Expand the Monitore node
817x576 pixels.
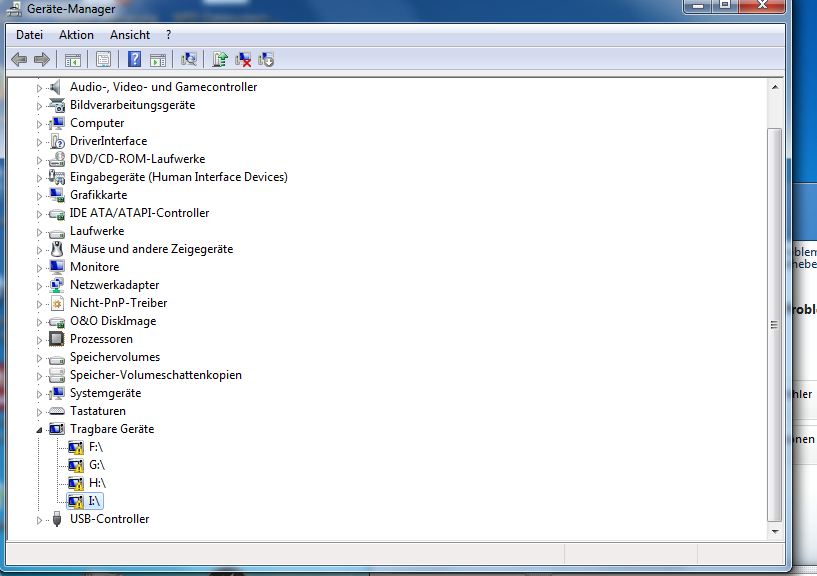39,268
